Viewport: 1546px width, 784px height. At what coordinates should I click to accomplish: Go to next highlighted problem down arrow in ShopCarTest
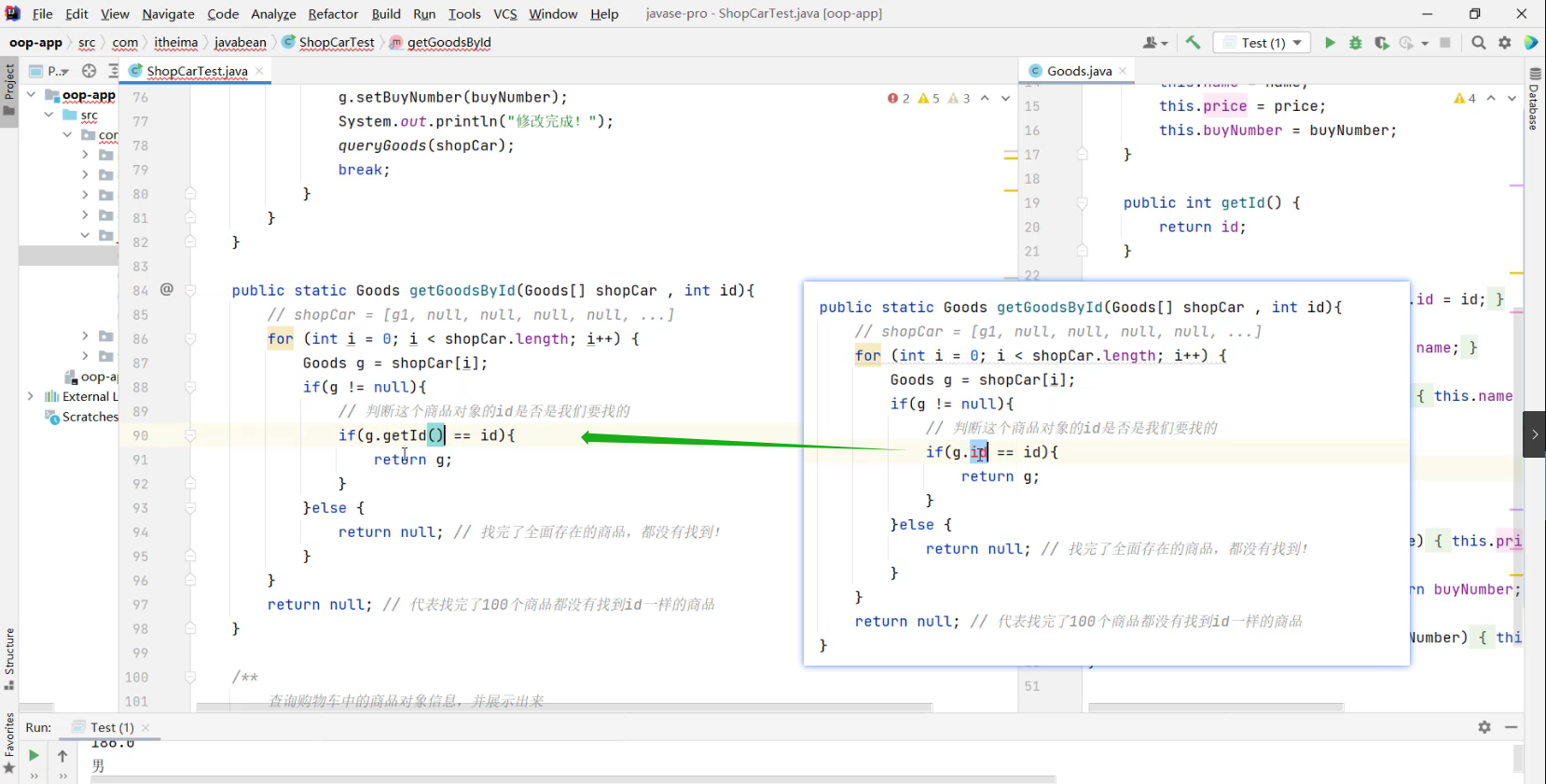pyautogui.click(x=1005, y=98)
